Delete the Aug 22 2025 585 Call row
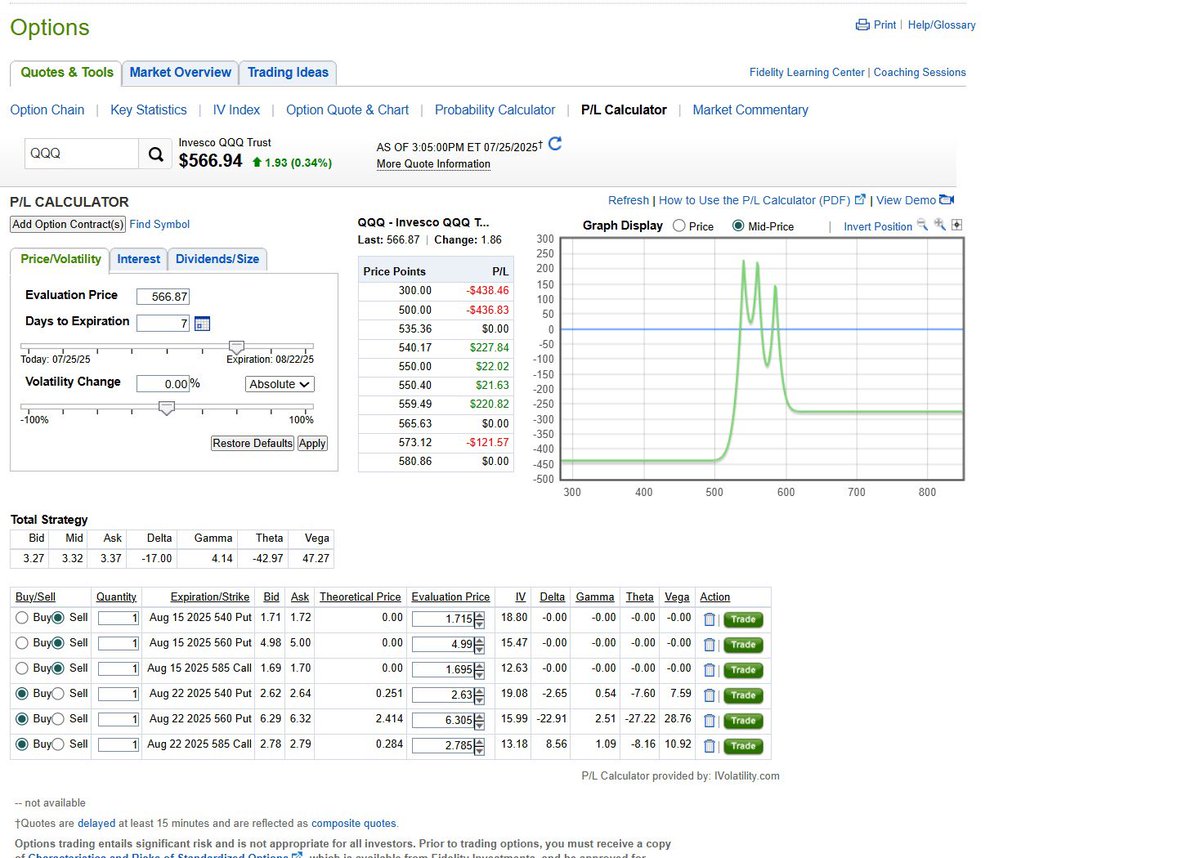 (x=709, y=745)
